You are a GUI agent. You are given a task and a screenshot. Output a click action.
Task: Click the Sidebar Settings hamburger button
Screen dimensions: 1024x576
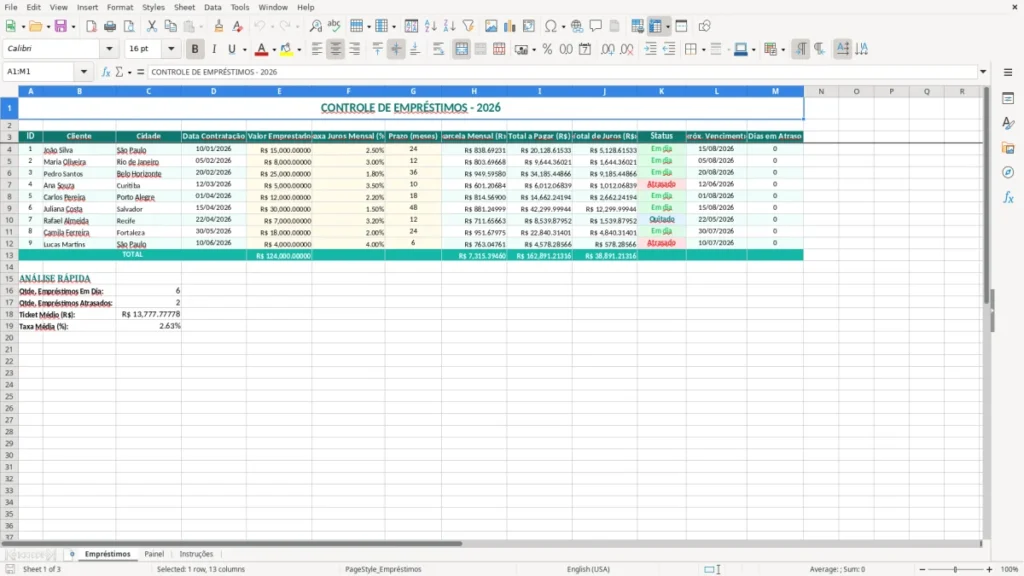coord(1008,72)
